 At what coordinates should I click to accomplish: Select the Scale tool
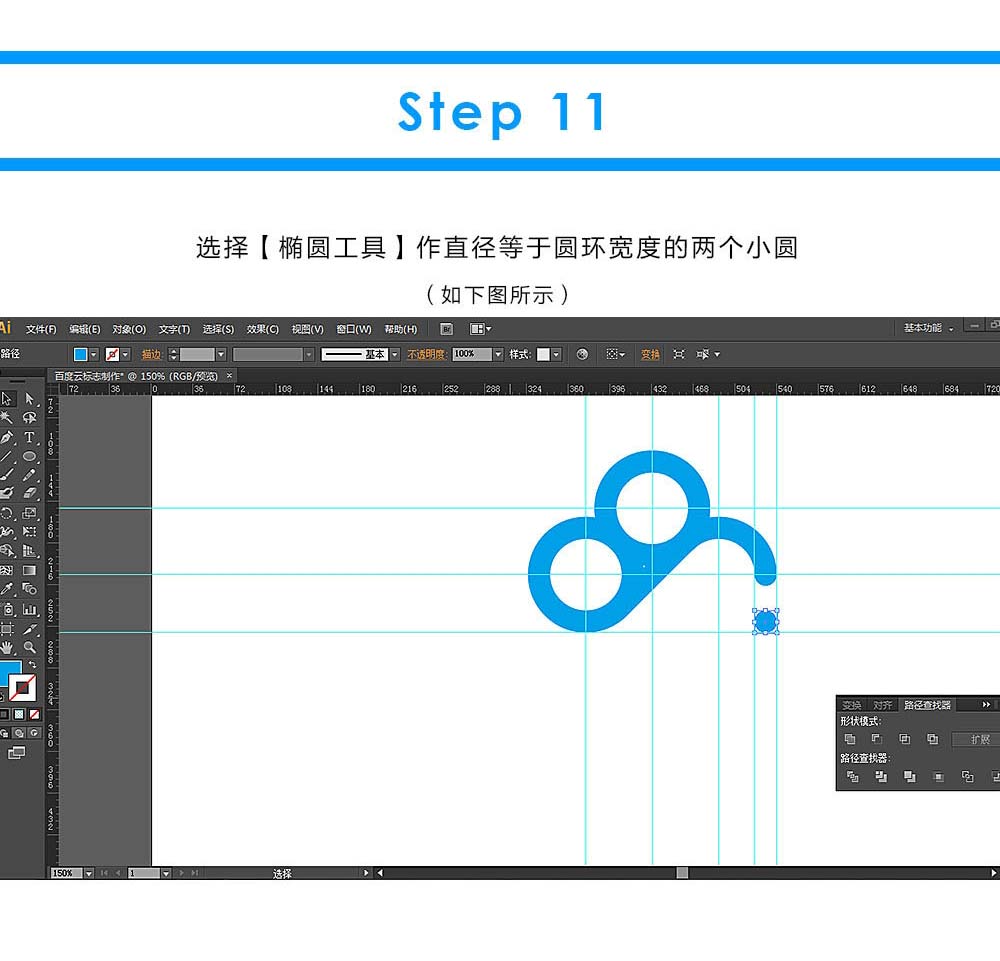pos(29,513)
